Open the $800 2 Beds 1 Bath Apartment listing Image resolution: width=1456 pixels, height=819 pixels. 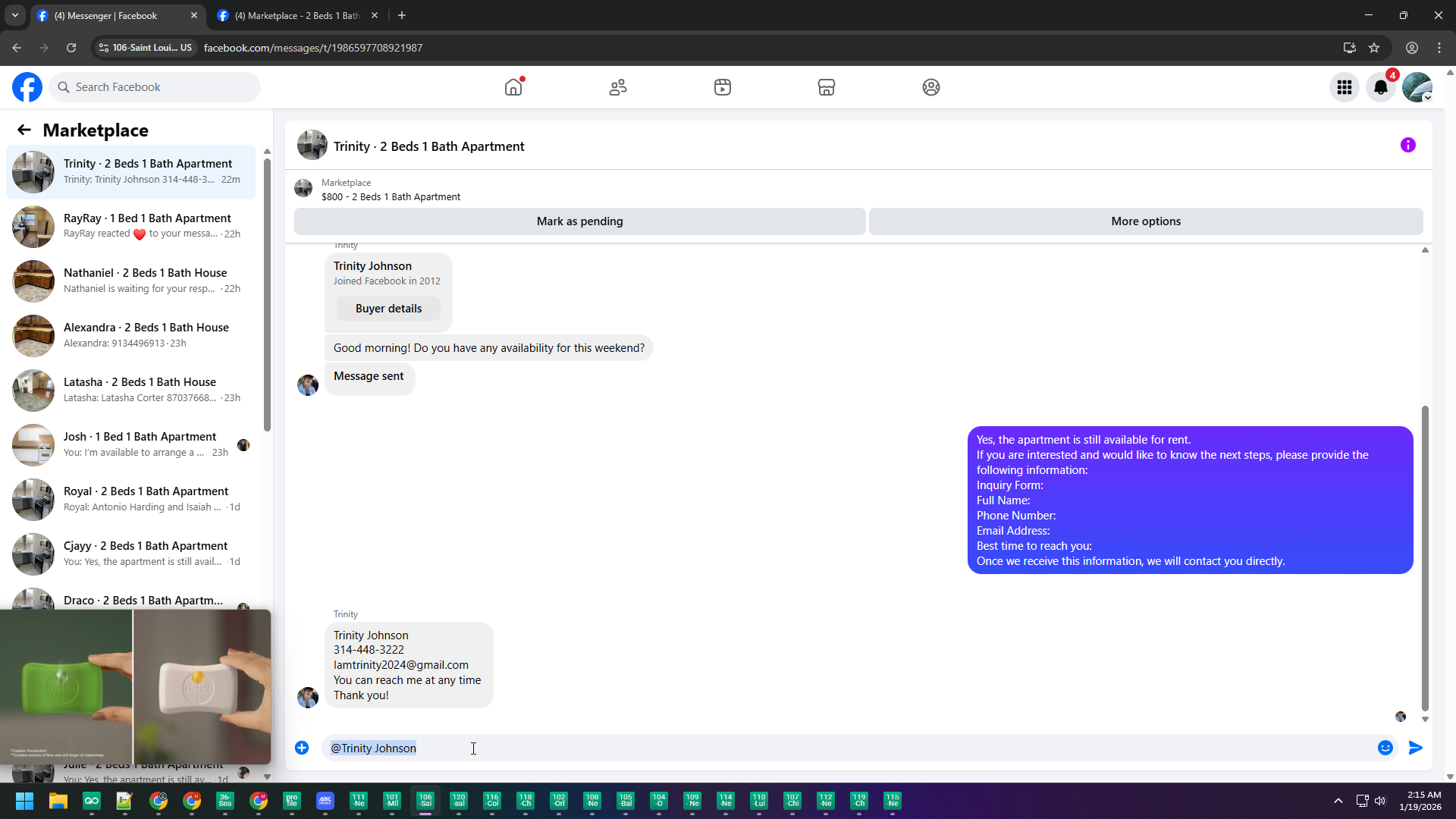click(391, 197)
